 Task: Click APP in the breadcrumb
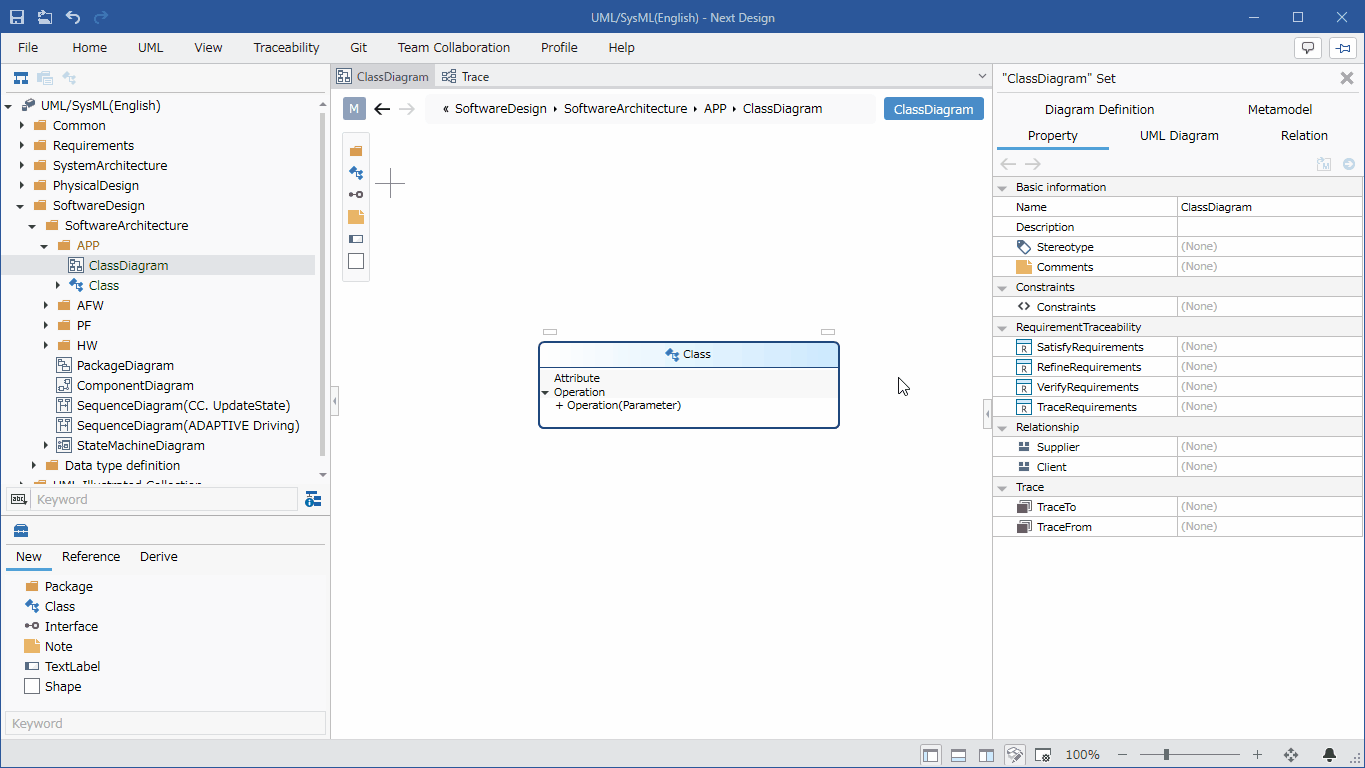pyautogui.click(x=715, y=109)
